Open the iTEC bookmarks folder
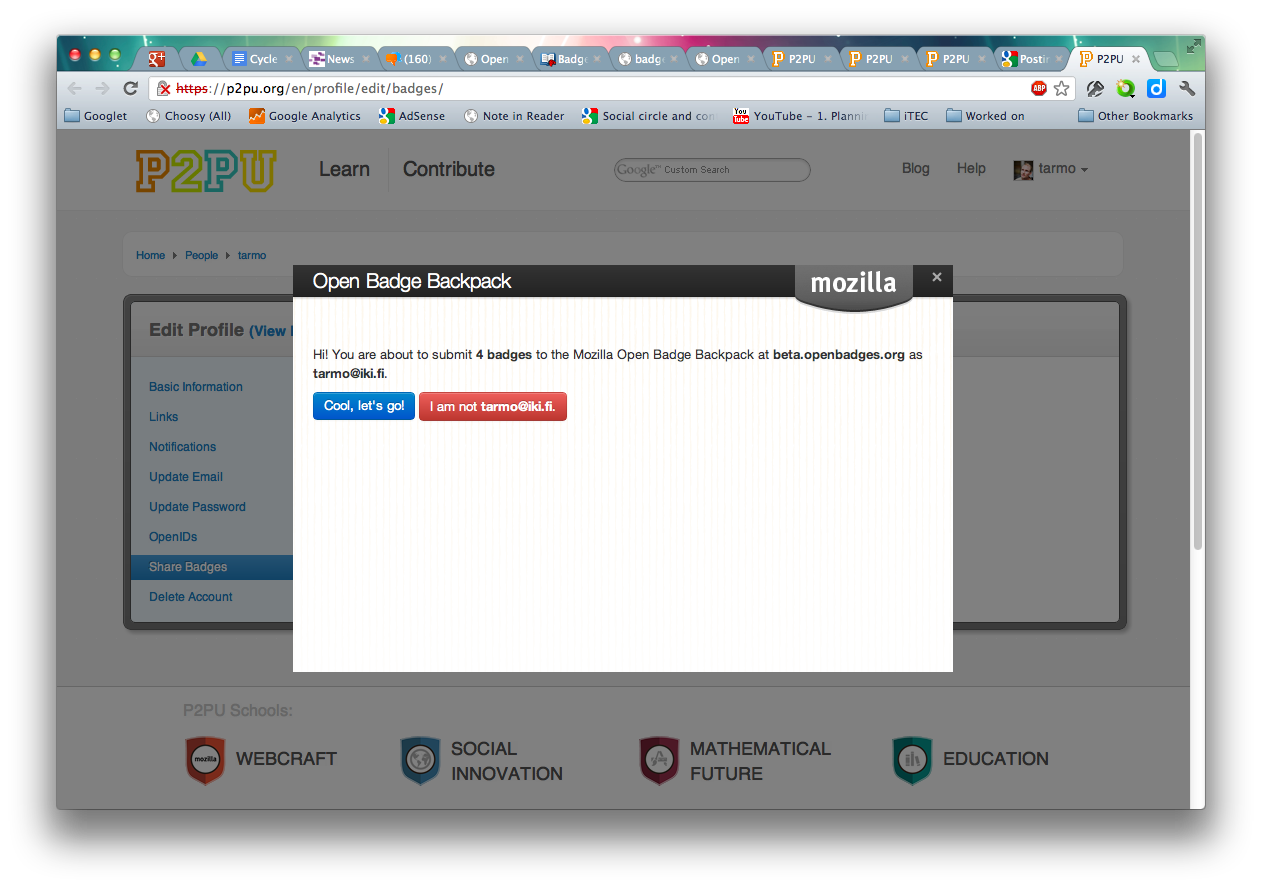This screenshot has height=888, width=1262. [906, 116]
